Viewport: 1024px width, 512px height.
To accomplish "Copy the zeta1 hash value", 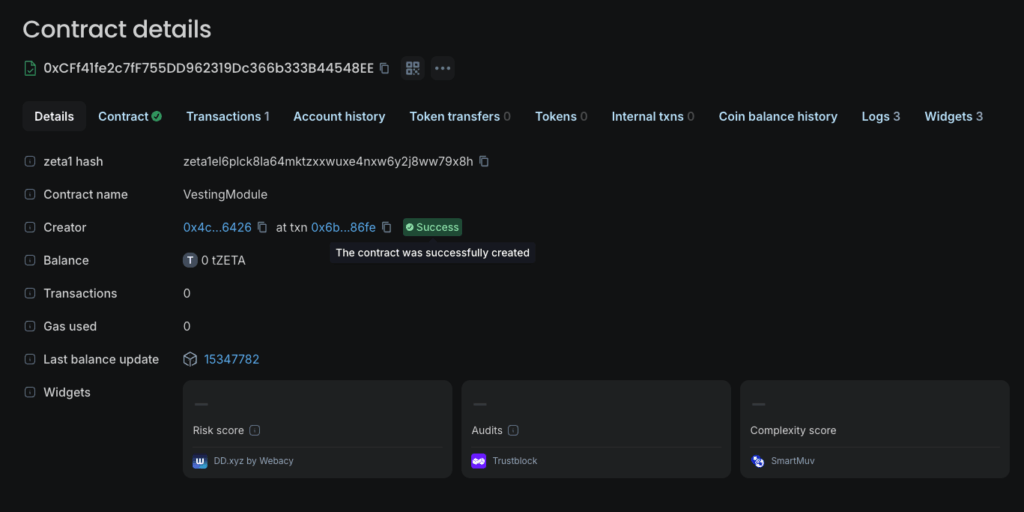I will pos(484,161).
